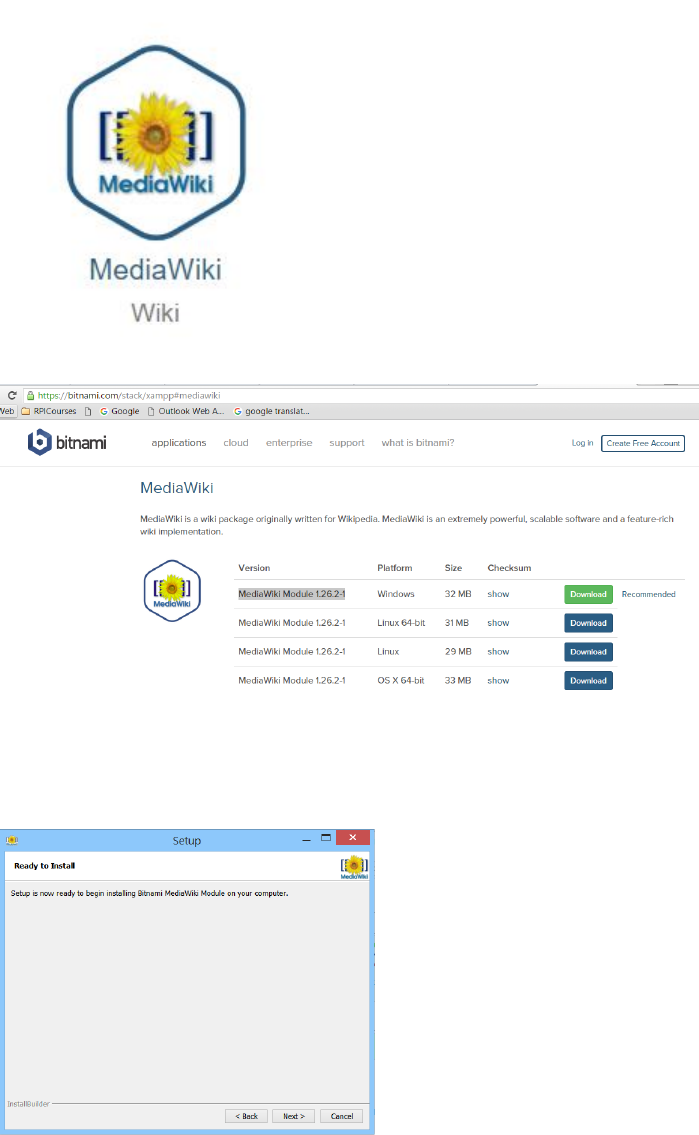Click the '32 MB' size cell

[x=457, y=594]
